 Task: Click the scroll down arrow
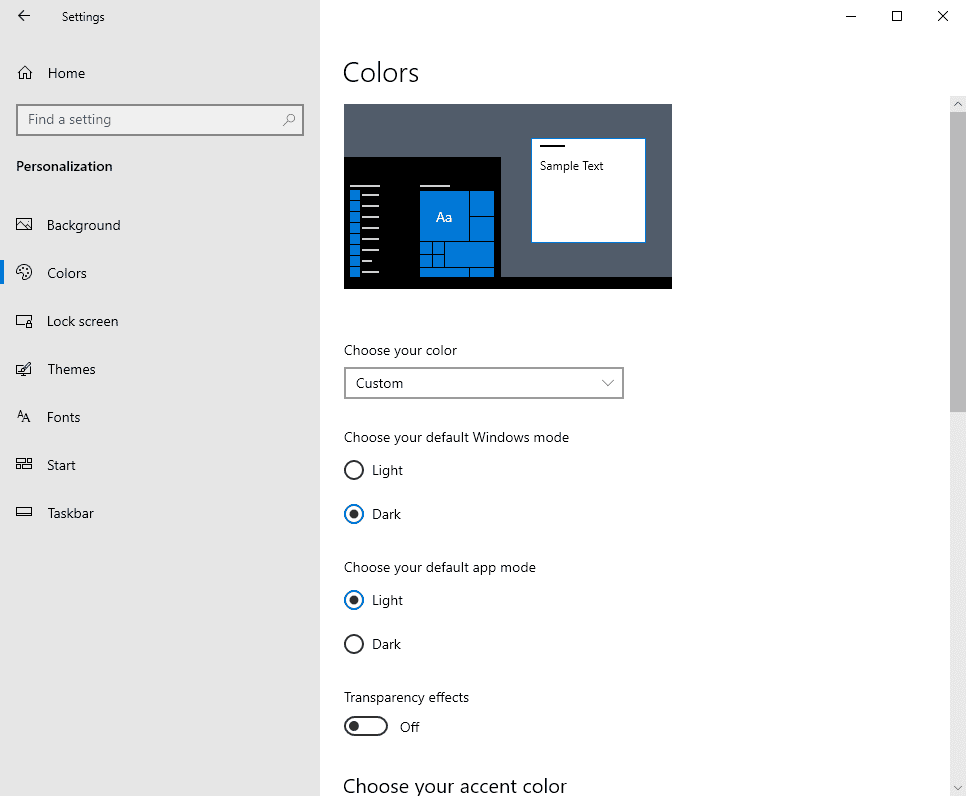pyautogui.click(x=957, y=787)
